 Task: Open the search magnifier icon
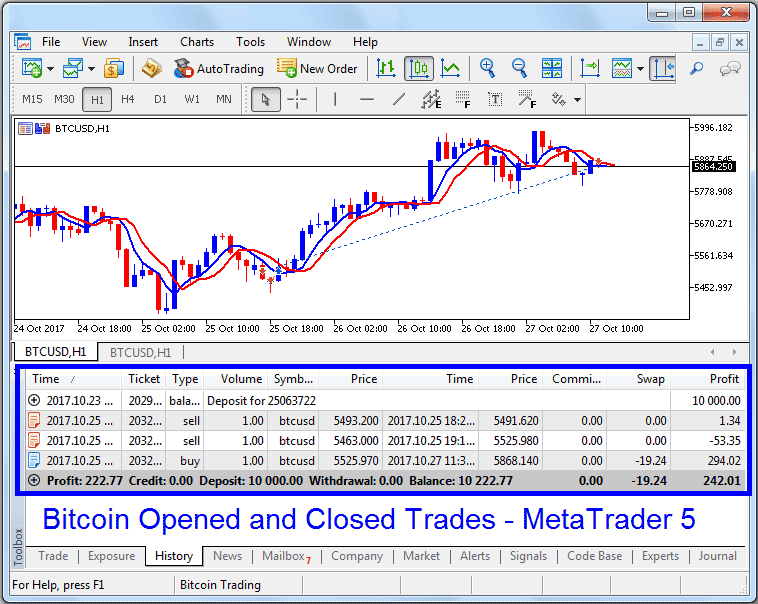[697, 69]
